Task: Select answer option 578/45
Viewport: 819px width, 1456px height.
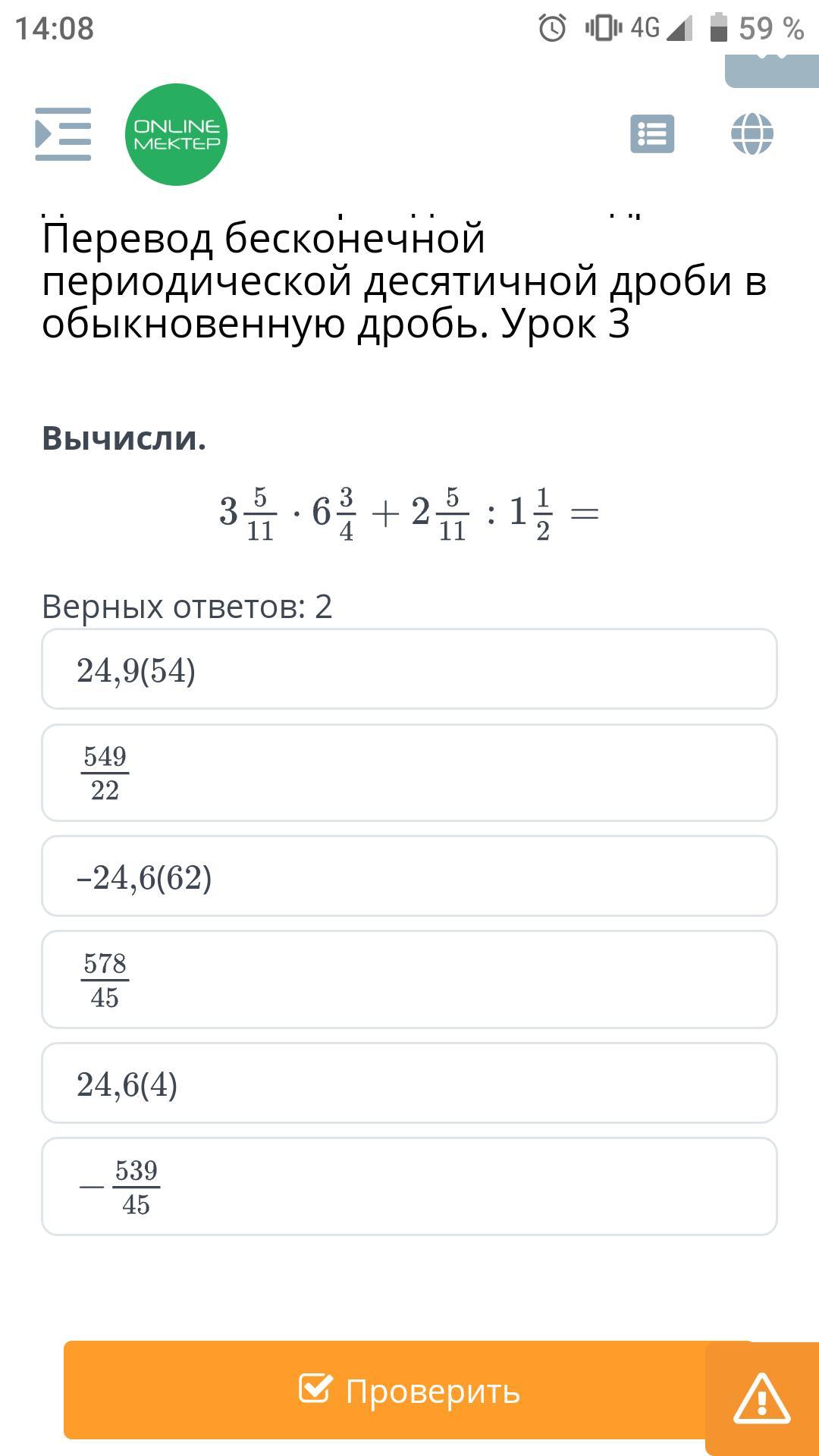Action: coord(409,980)
